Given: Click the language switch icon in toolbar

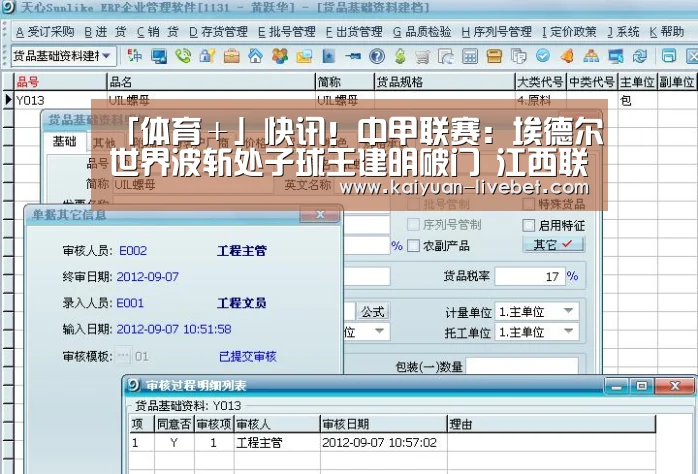Looking at the screenshot, I should tap(134, 56).
